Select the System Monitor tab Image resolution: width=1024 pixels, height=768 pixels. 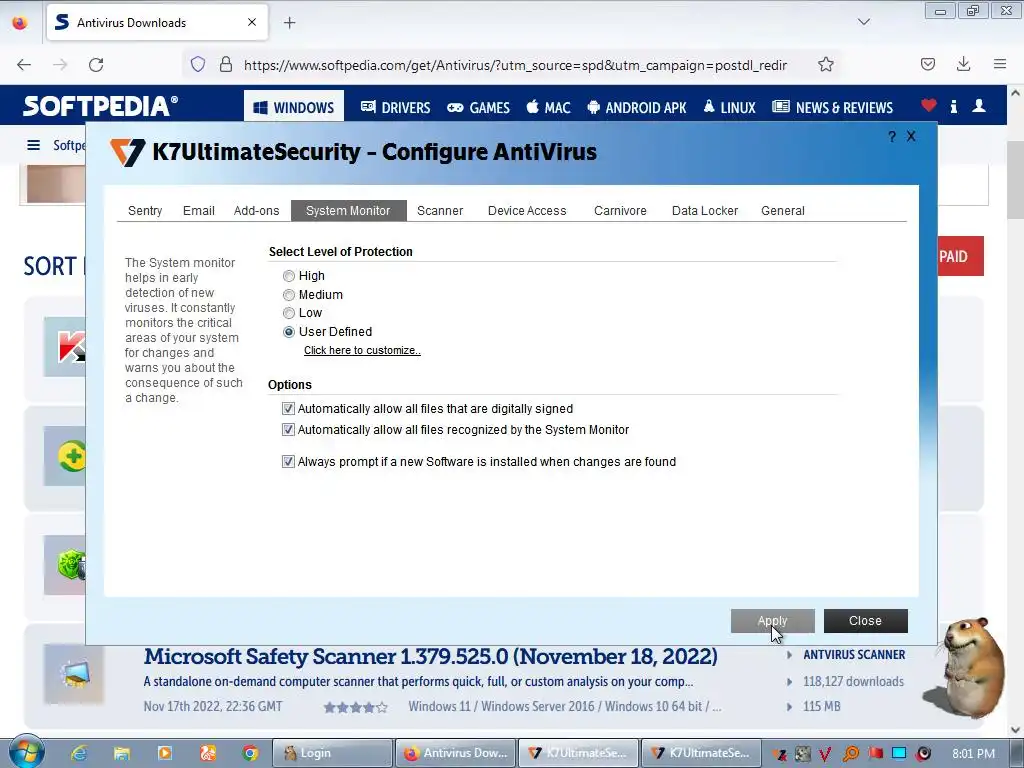pyautogui.click(x=349, y=211)
